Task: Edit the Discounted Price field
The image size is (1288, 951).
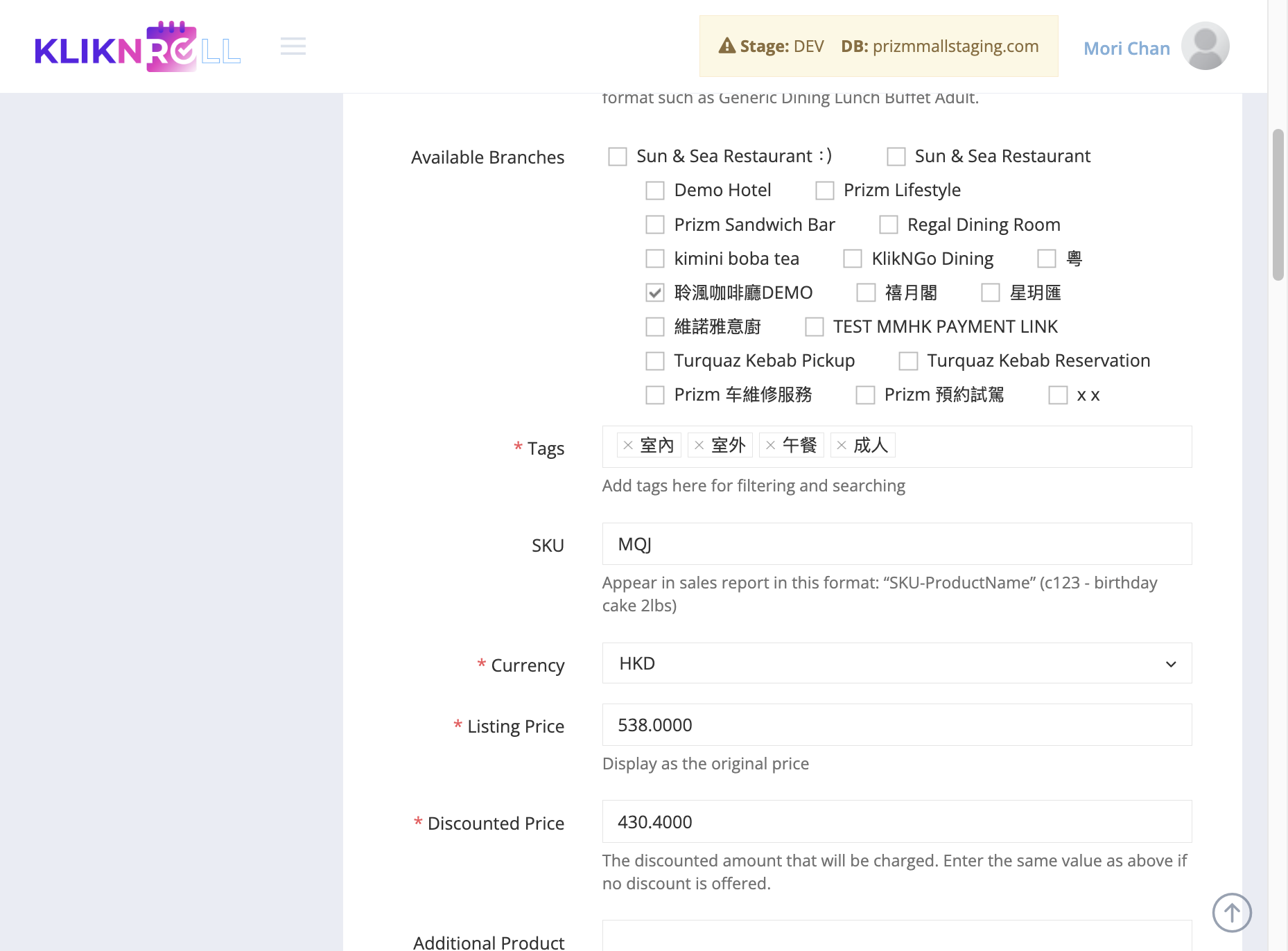Action: 897,821
